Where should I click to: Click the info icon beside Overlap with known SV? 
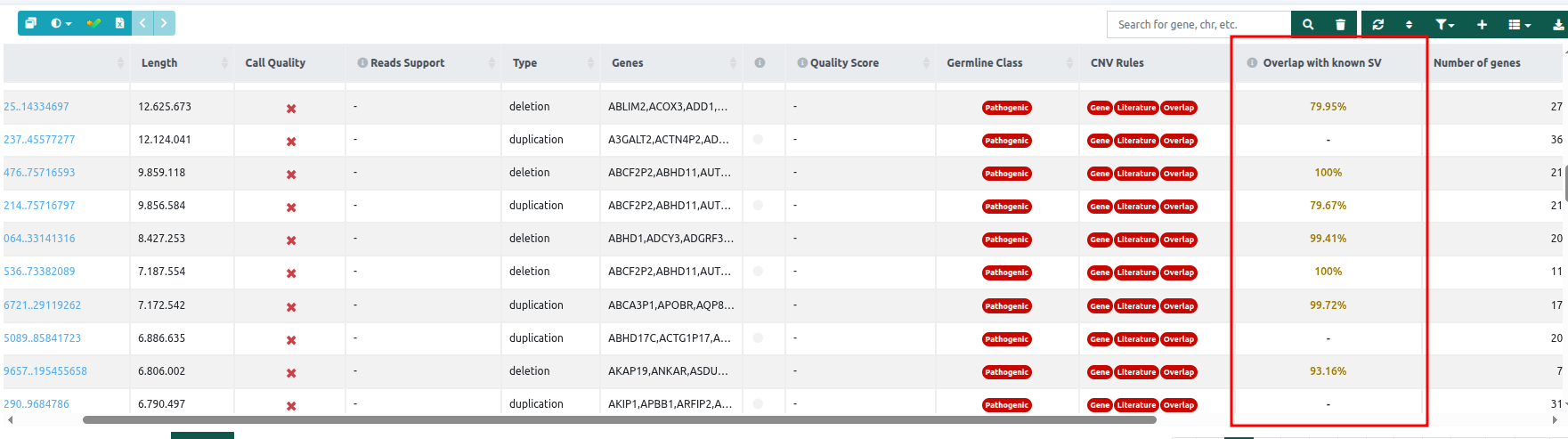[1252, 63]
